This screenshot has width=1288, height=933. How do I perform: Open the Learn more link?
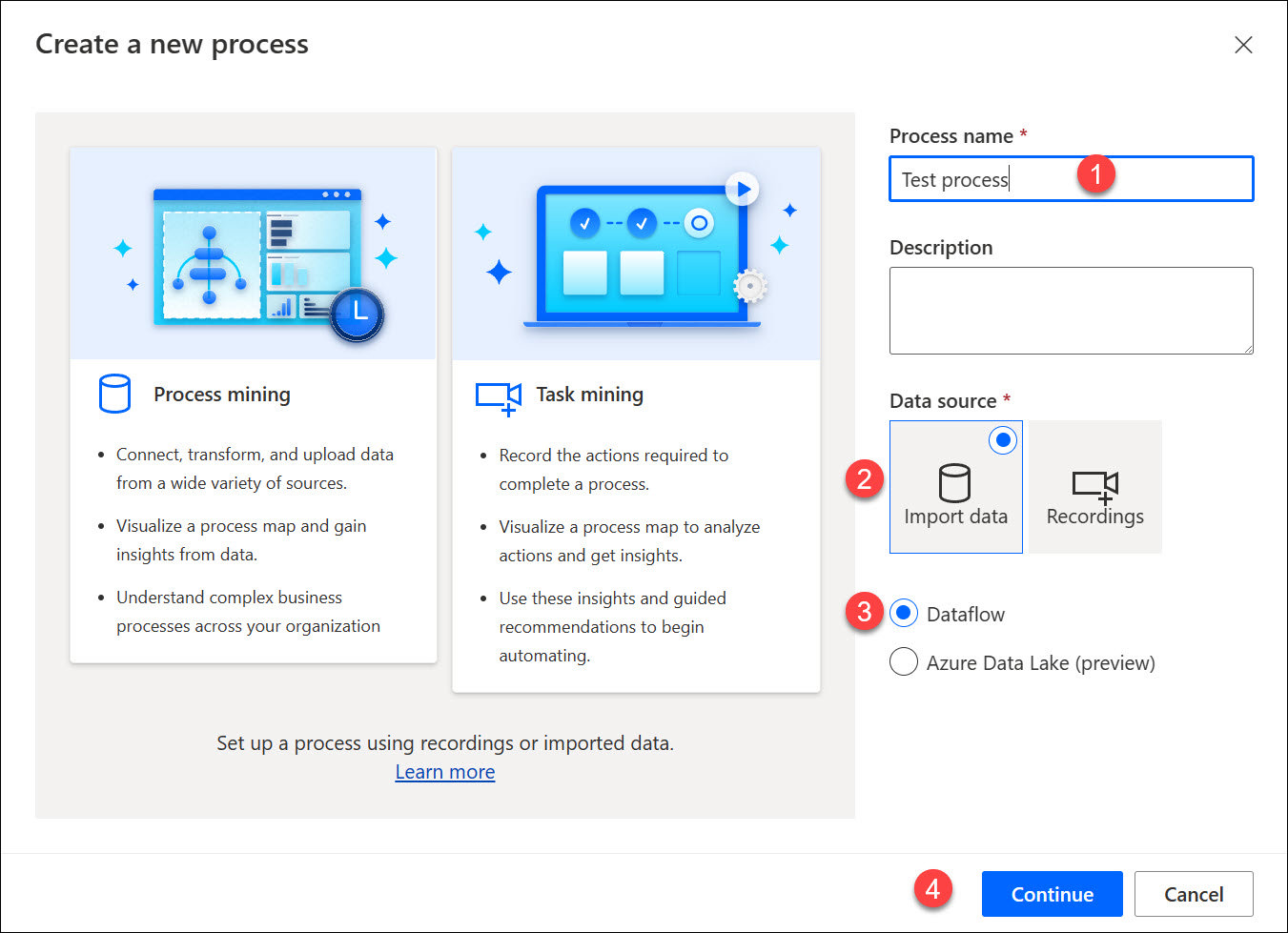click(x=445, y=772)
